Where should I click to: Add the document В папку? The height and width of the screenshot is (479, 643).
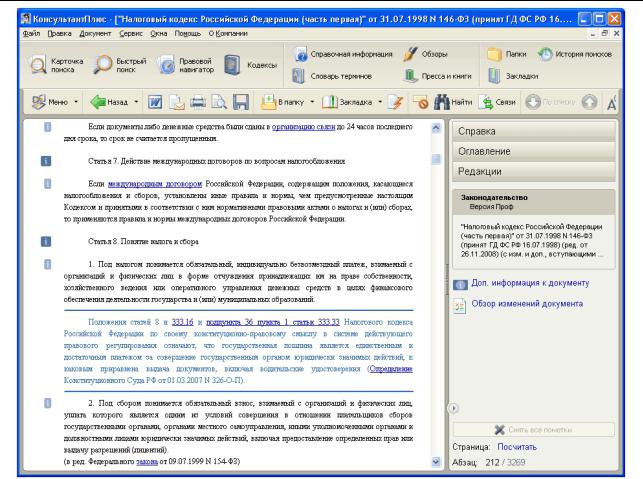coord(283,102)
